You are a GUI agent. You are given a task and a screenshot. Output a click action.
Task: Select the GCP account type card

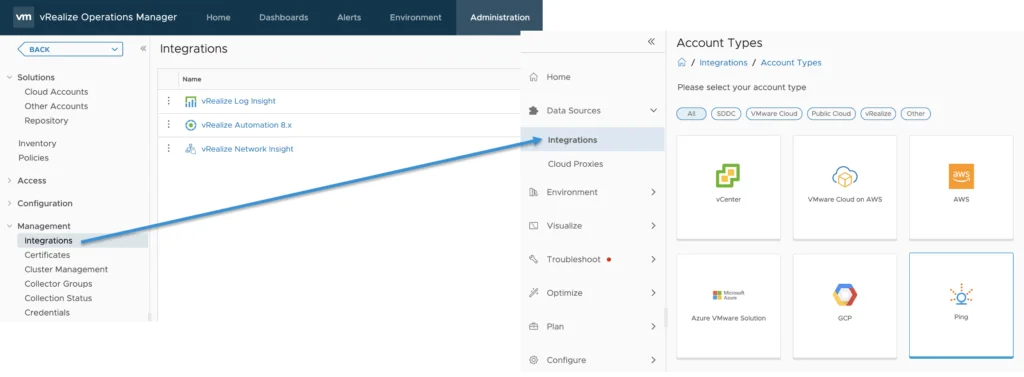pyautogui.click(x=844, y=305)
